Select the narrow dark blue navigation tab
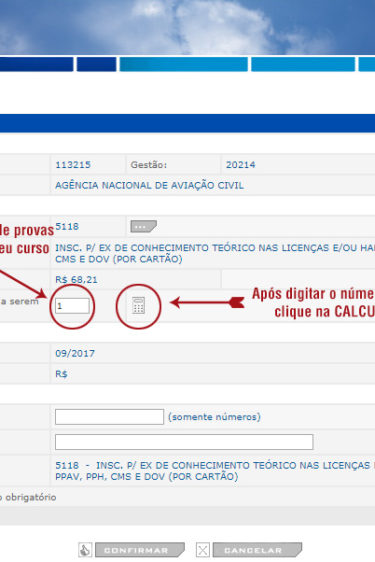Screen dimensions: 375x562 pyautogui.click(x=96, y=64)
